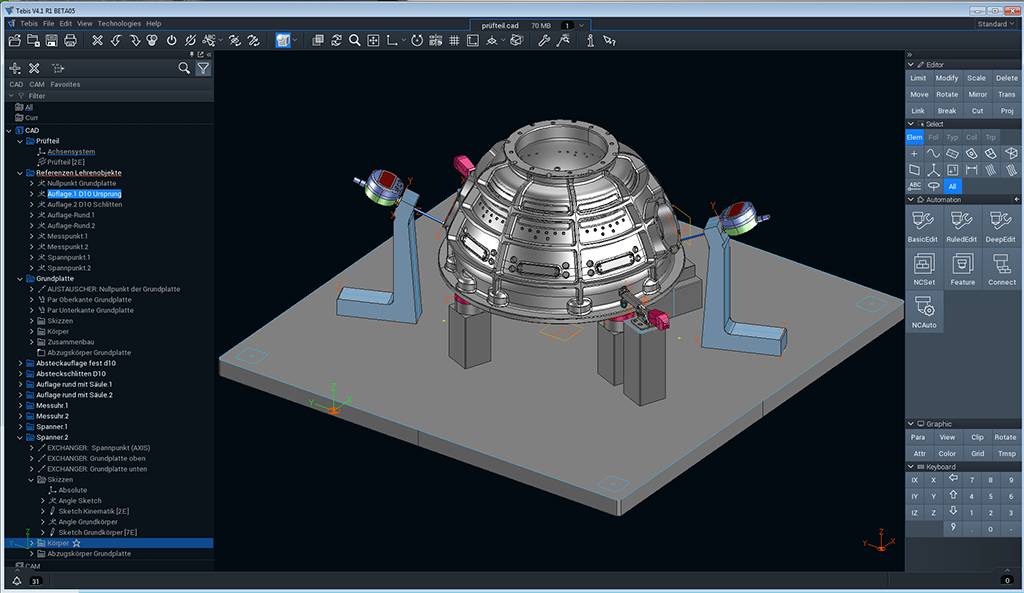1024x593 pixels.
Task: Click the Scale editor button
Action: click(x=976, y=78)
